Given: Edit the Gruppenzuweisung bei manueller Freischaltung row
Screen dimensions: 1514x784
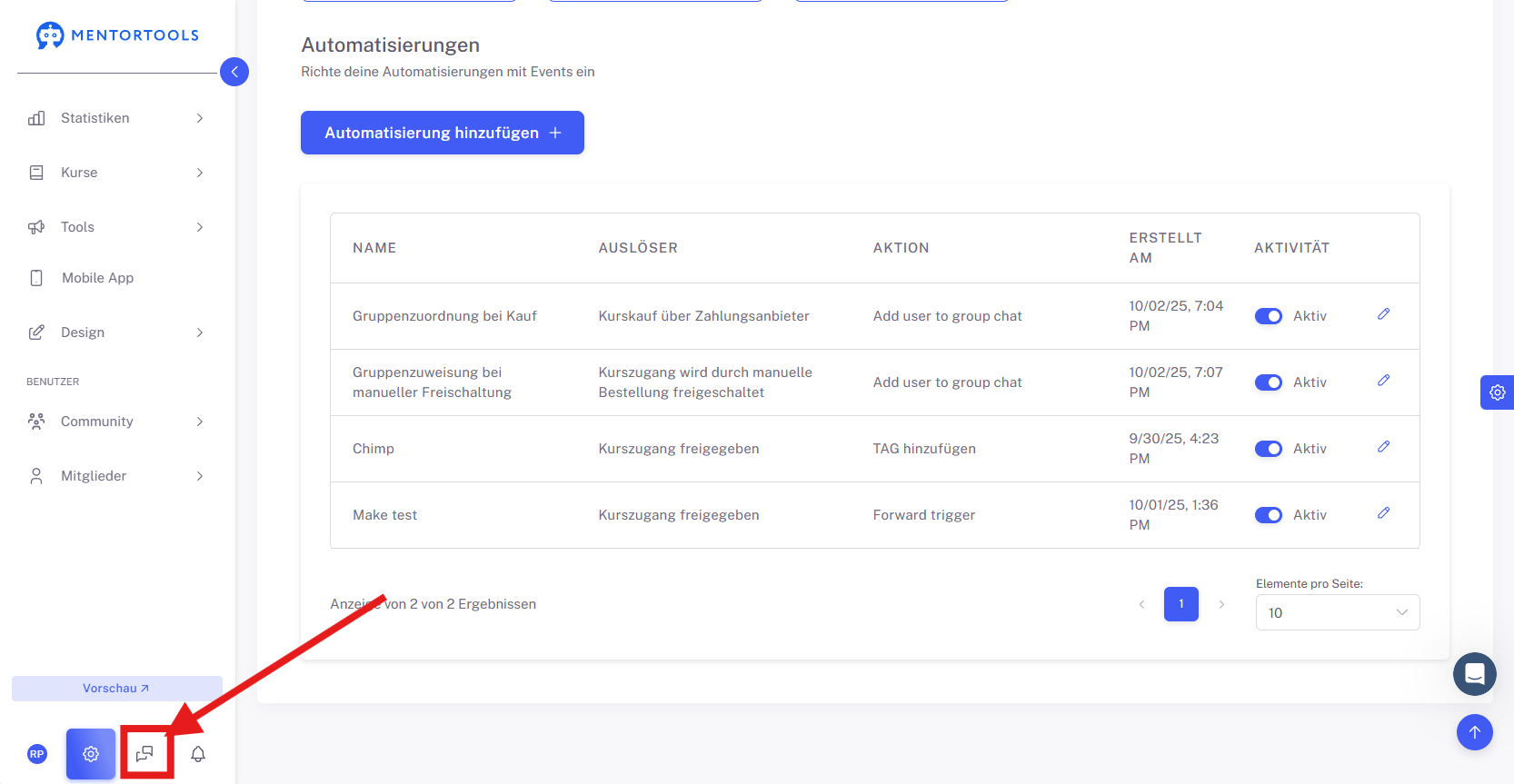Looking at the screenshot, I should (1384, 381).
